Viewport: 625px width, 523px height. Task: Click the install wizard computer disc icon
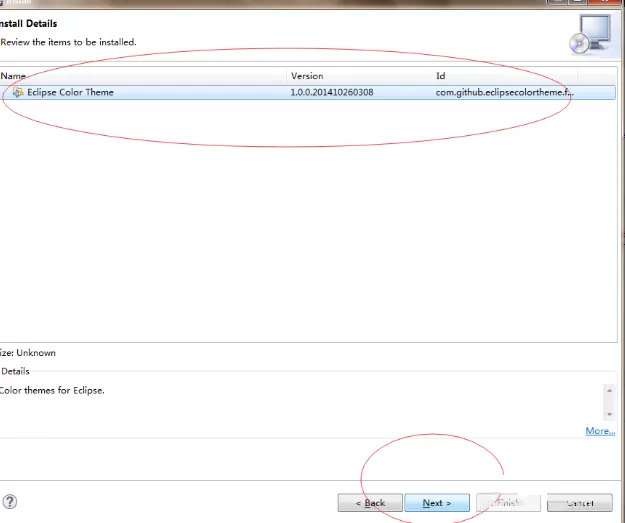click(x=590, y=35)
